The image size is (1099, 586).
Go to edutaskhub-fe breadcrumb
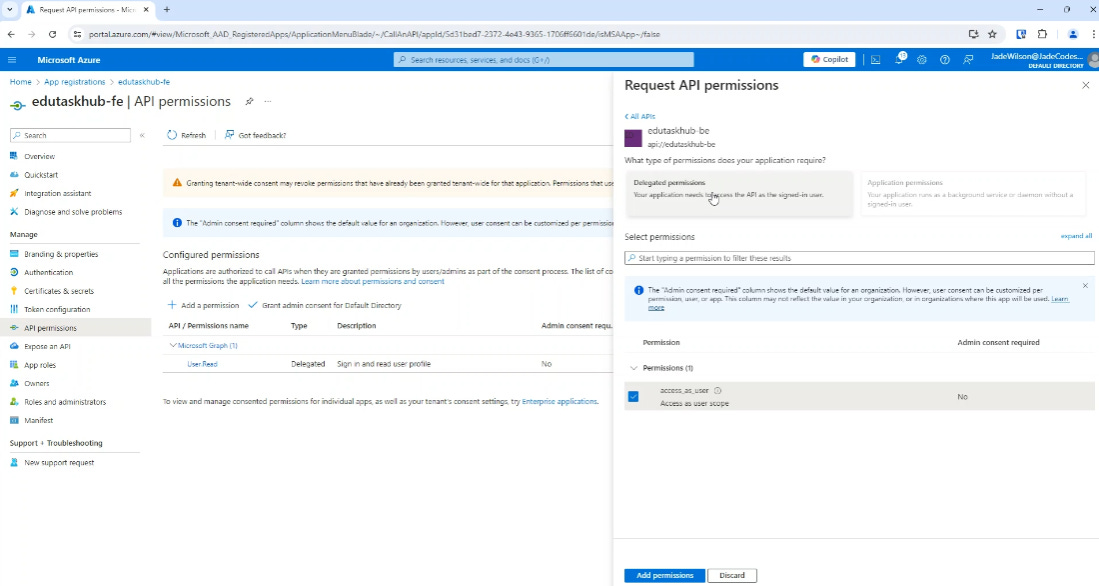(144, 82)
